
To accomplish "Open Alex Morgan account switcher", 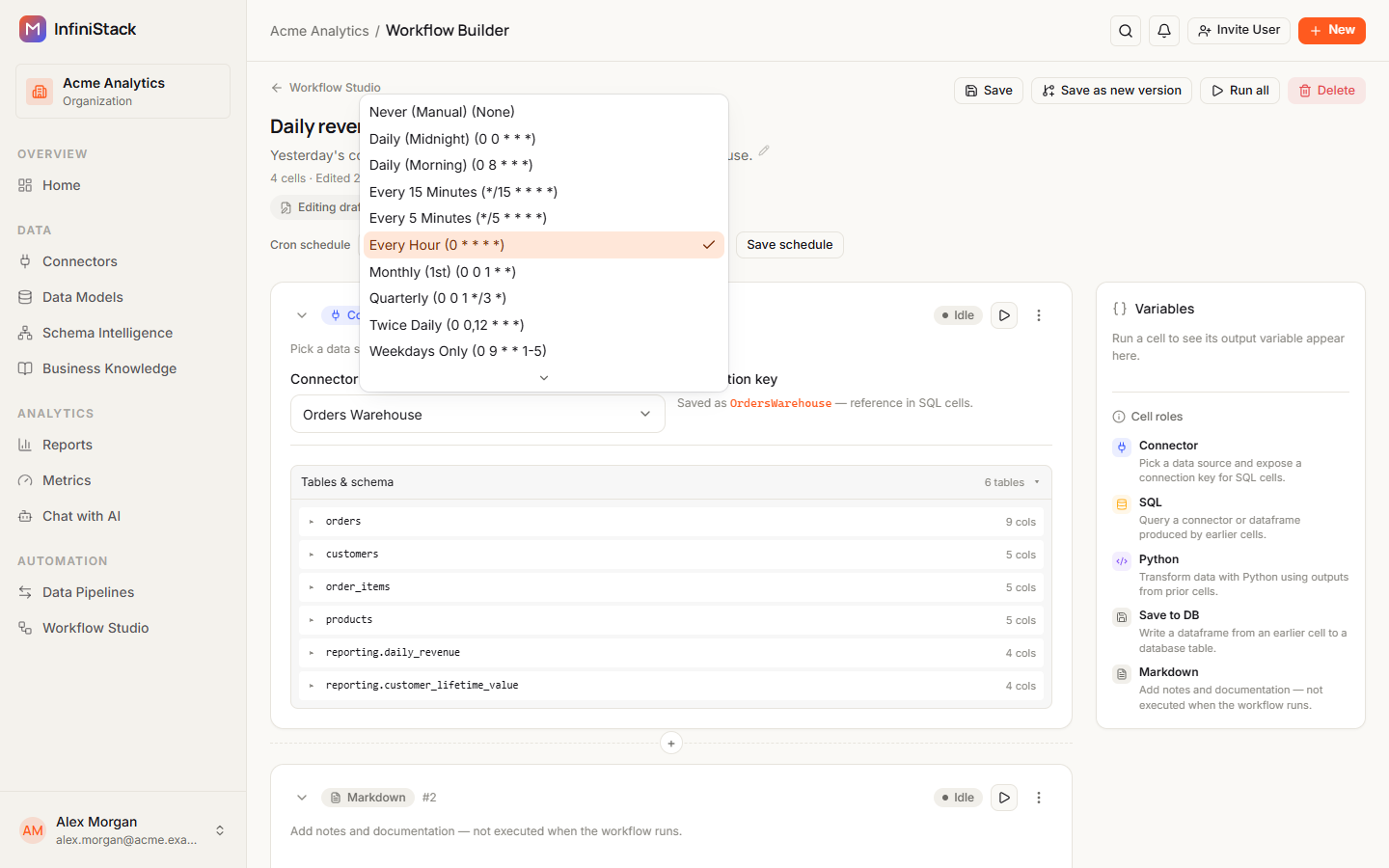I will (x=123, y=830).
